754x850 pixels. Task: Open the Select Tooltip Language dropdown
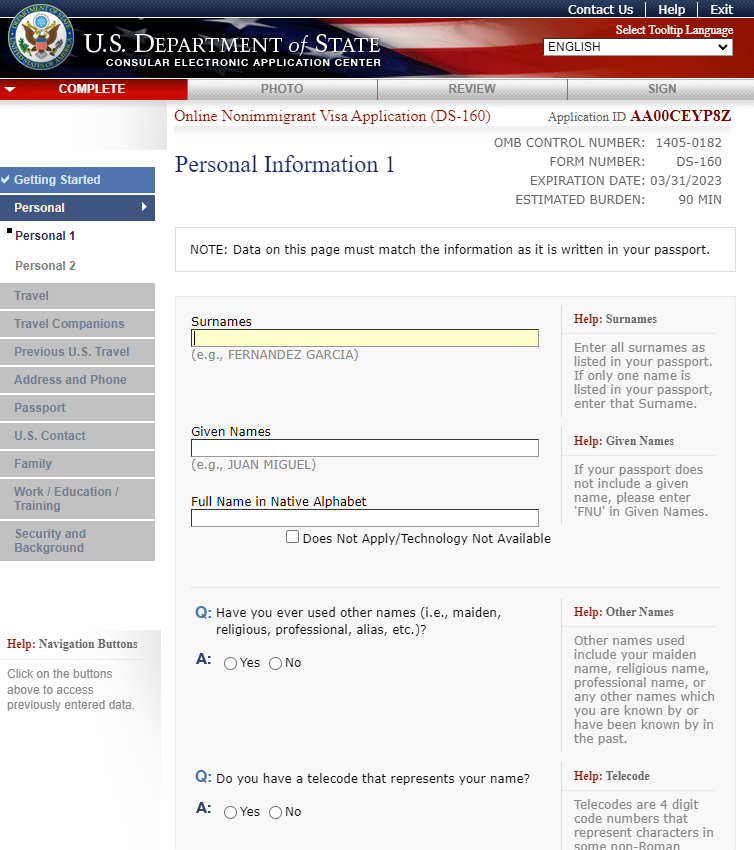pyautogui.click(x=637, y=47)
